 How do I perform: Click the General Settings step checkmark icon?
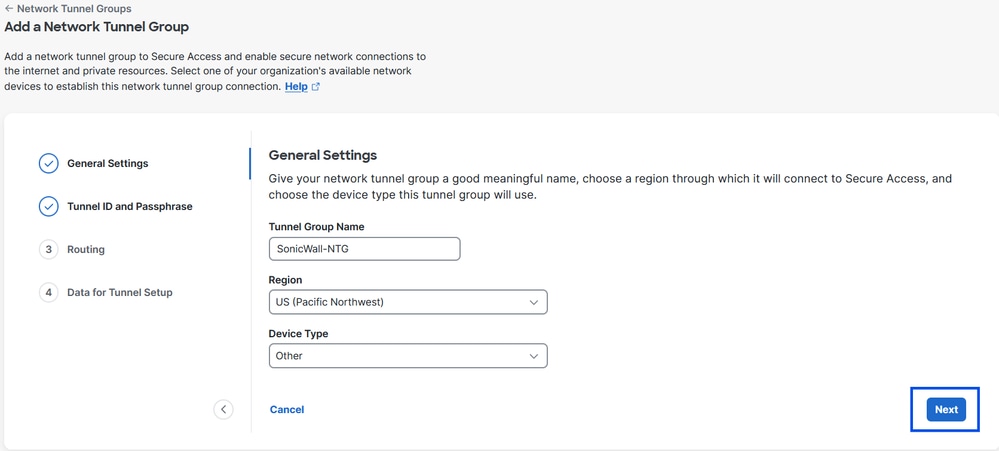click(x=48, y=163)
